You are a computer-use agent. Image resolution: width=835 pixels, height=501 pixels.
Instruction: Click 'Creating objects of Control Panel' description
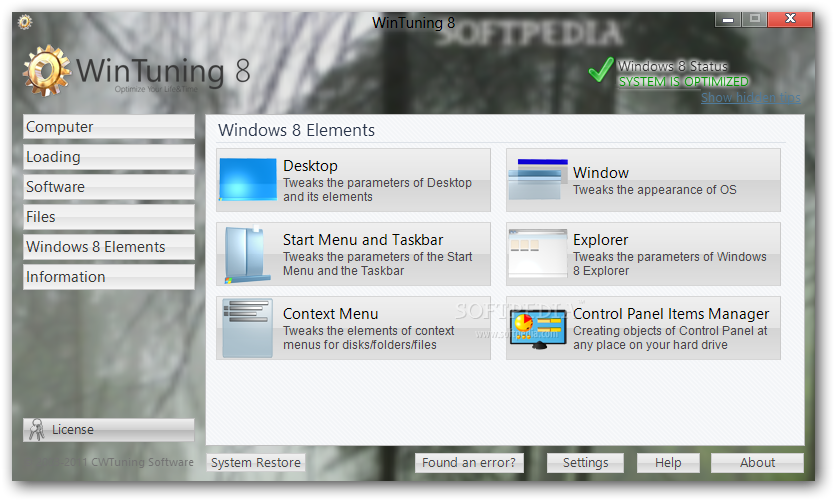[670, 338]
